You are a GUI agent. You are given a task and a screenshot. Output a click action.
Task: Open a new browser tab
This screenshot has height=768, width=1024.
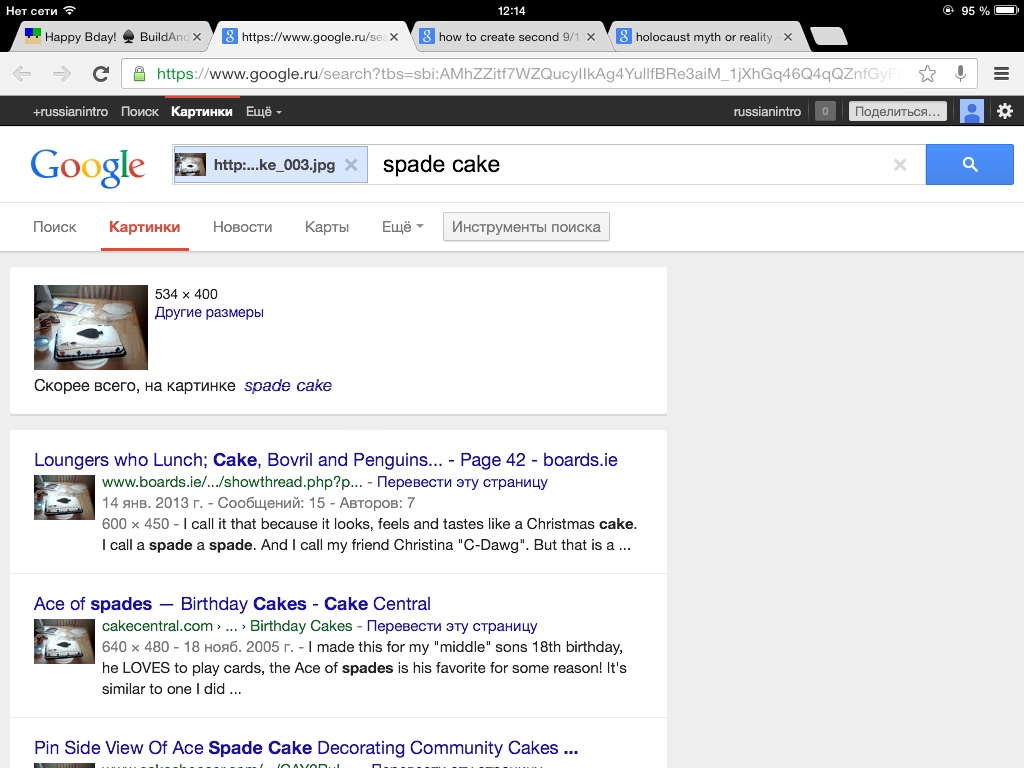coord(828,37)
